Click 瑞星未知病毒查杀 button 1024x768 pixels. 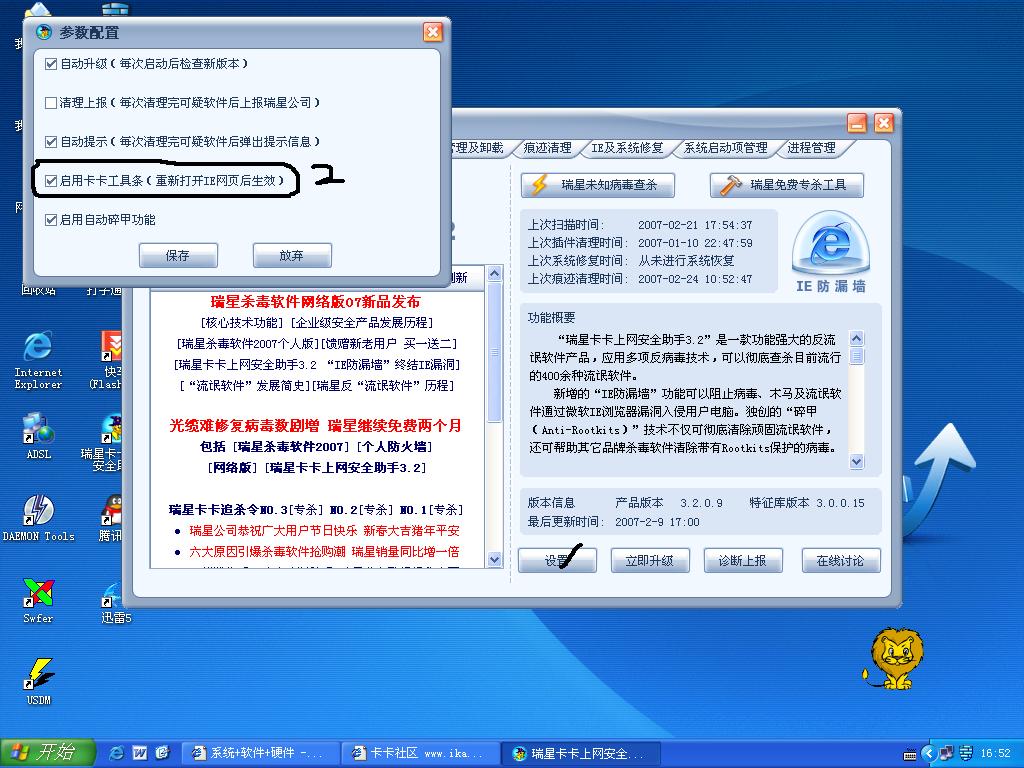(x=598, y=185)
